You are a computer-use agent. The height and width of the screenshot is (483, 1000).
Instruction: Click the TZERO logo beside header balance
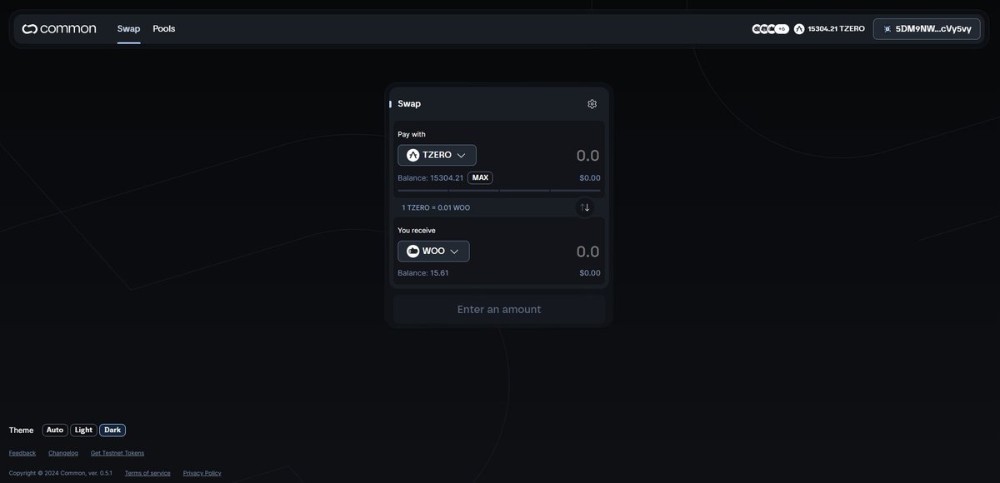click(799, 29)
